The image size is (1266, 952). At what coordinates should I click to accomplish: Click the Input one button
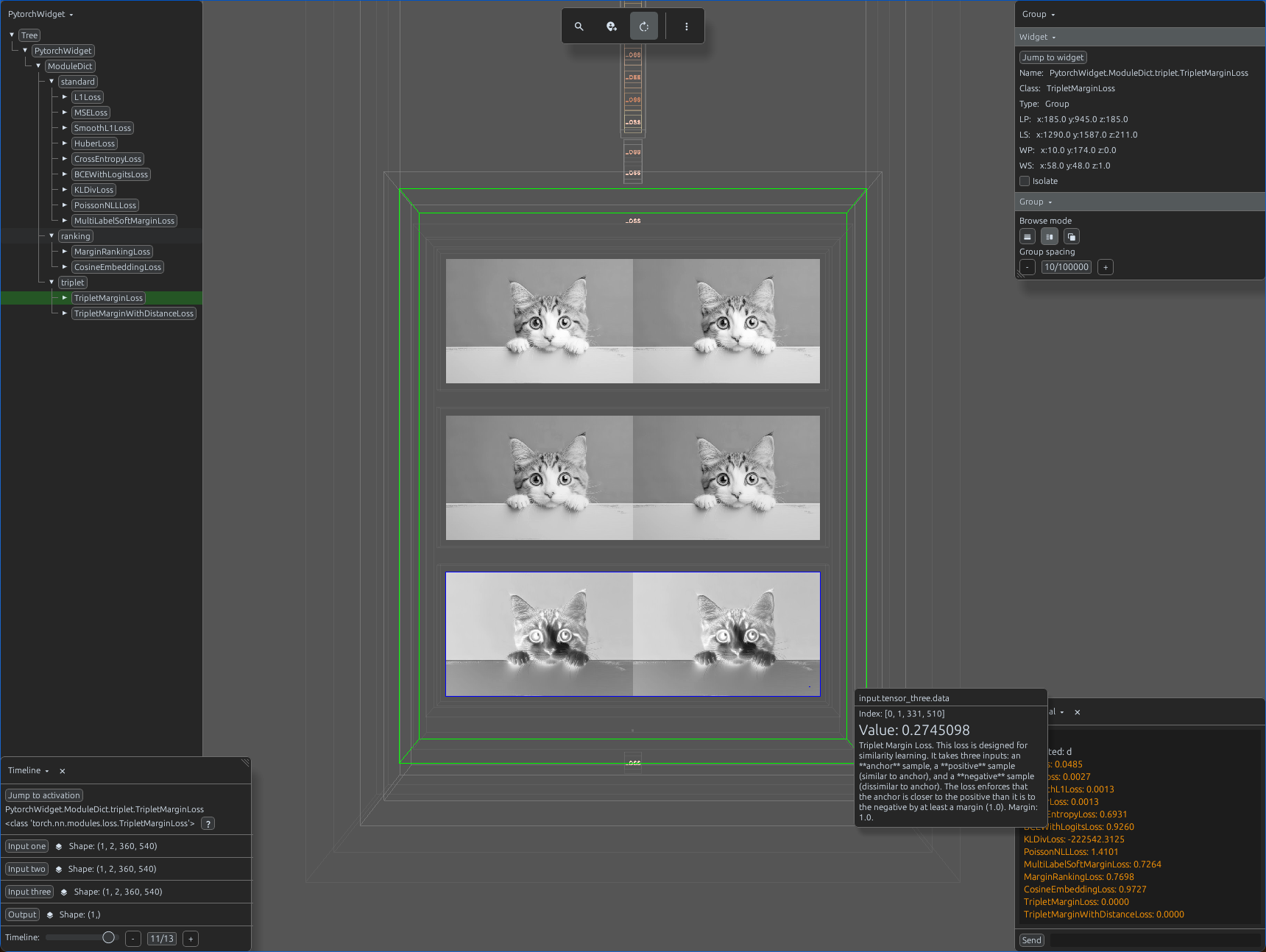[x=26, y=846]
